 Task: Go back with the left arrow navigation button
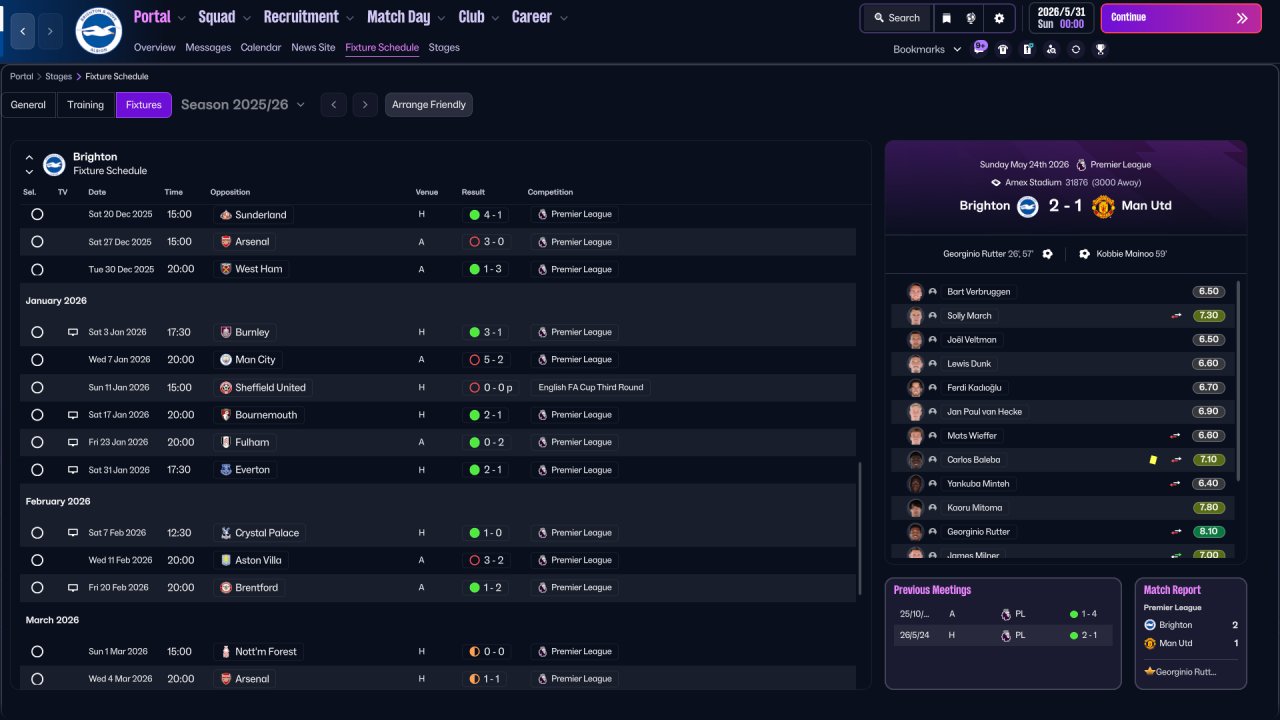click(x=24, y=31)
